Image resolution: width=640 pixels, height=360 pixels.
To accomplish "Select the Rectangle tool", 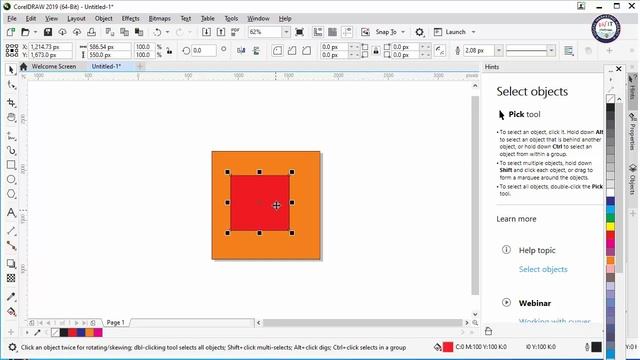I will [x=11, y=165].
